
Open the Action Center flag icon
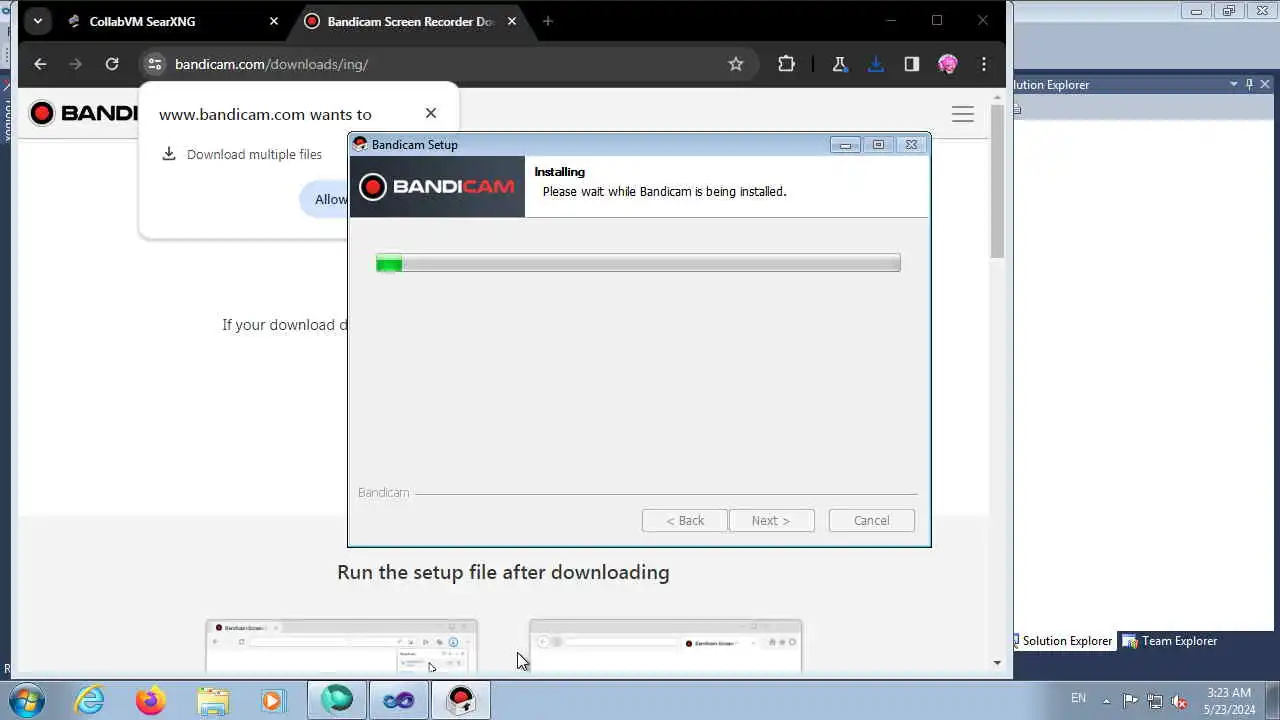point(1130,700)
